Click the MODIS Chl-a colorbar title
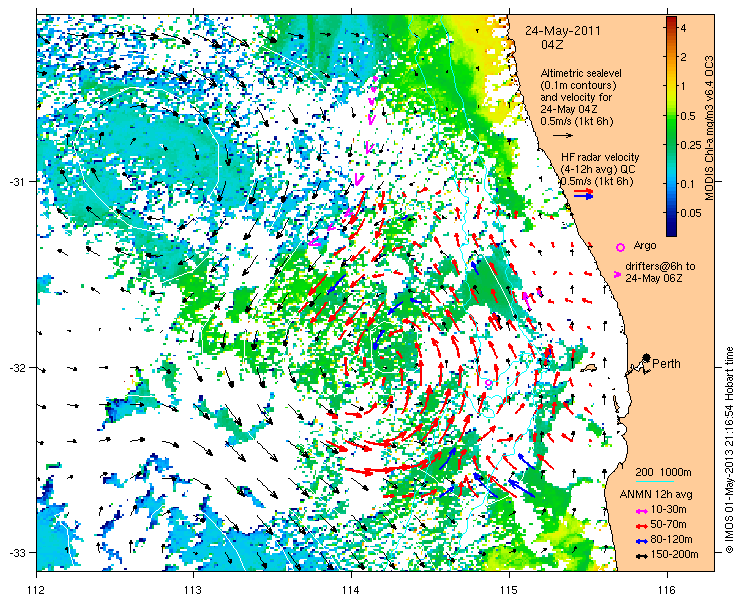Screen dimensions: 740x600 pos(709,128)
